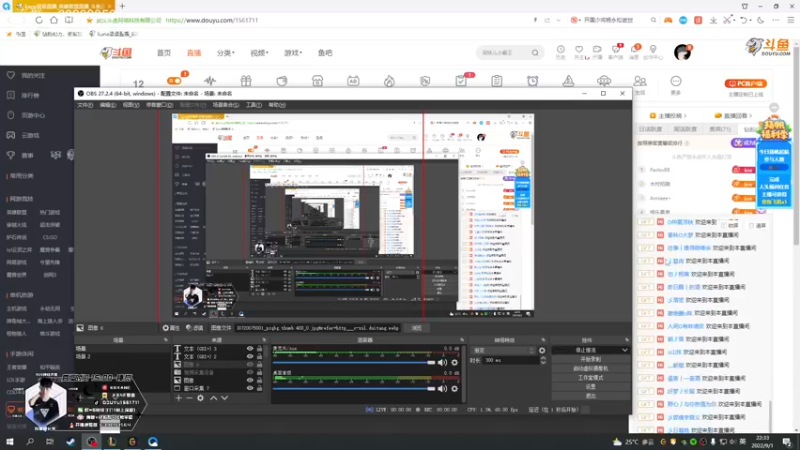The width and height of the screenshot is (800, 450).
Task: Pop out the Audio Mixer dock icon
Action: pos(462,340)
